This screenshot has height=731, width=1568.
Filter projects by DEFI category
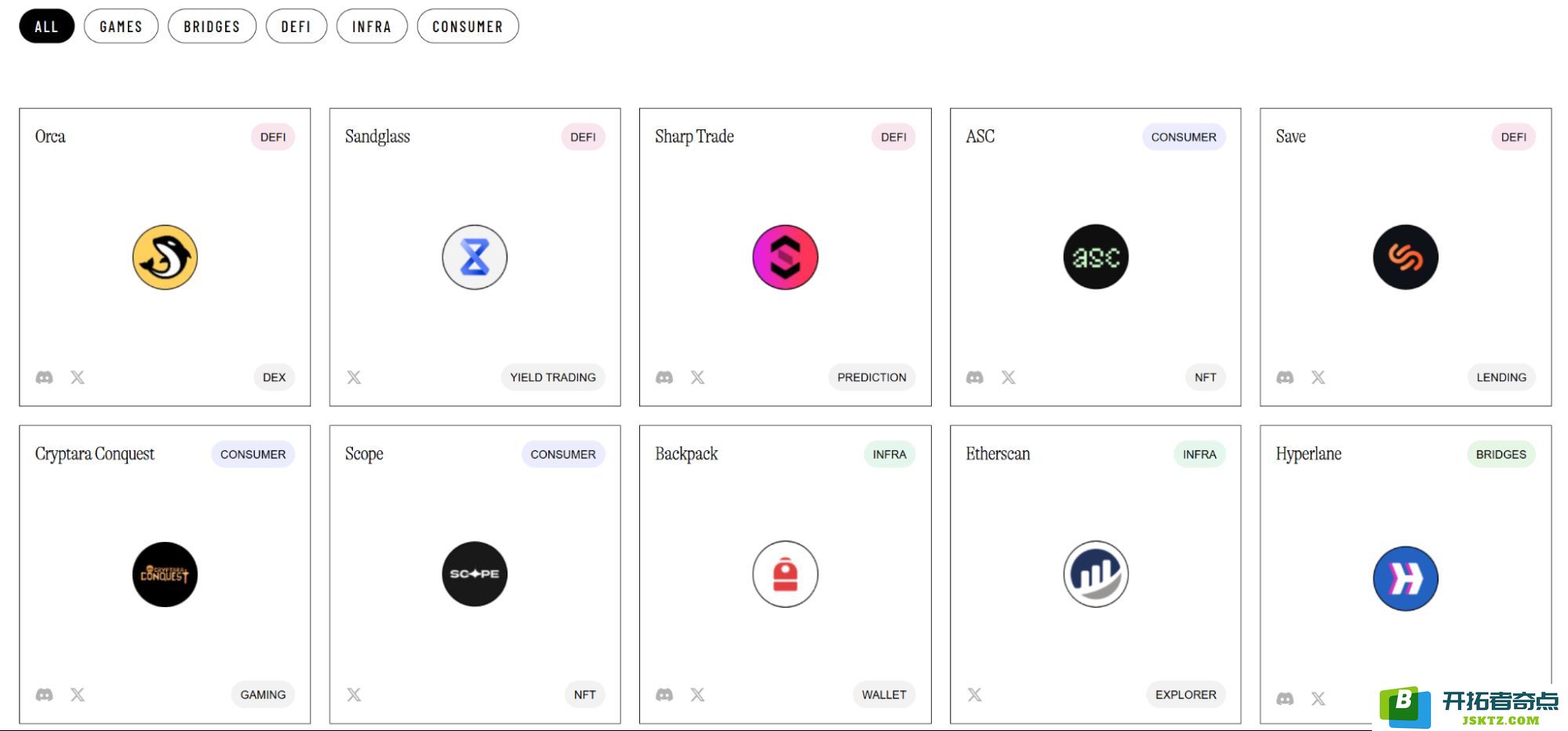(297, 26)
